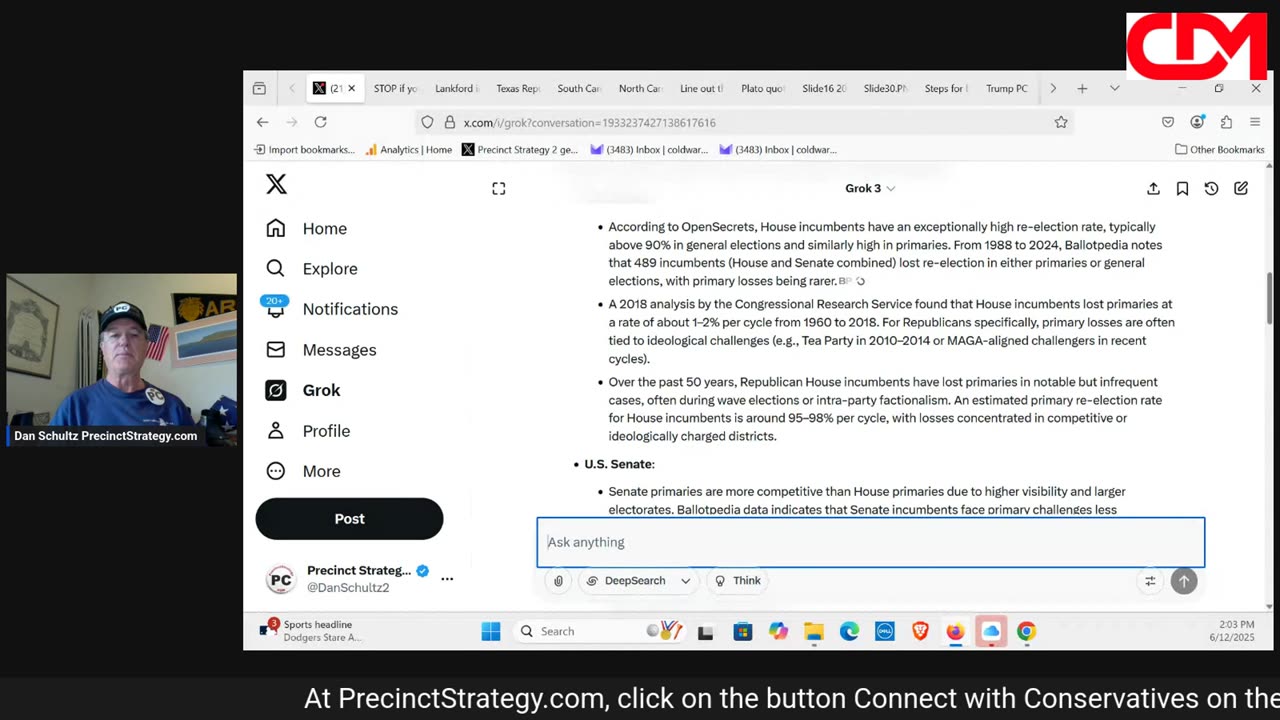Image resolution: width=1280 pixels, height=720 pixels.
Task: Go to Home in X sidebar
Action: pyautogui.click(x=306, y=228)
